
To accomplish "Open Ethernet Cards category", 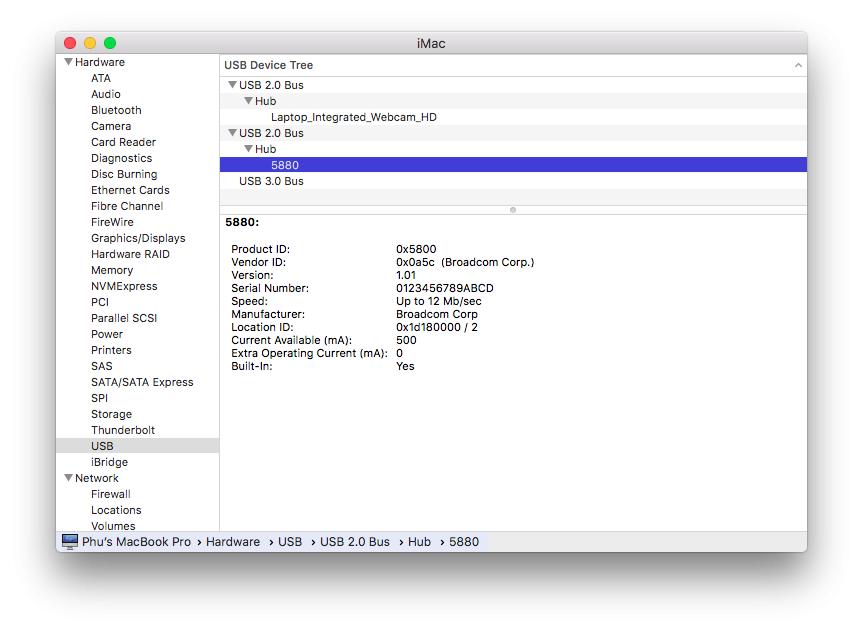I will point(130,190).
